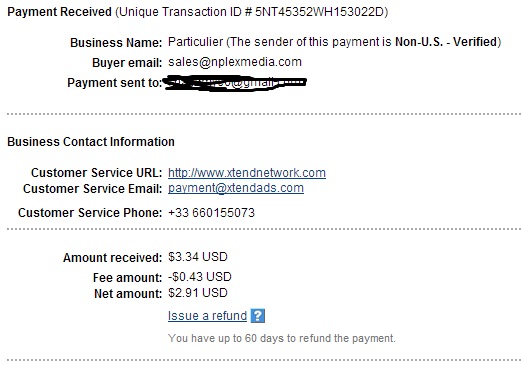Screen dimensions: 522x365
Task: Click the Business Name label
Action: [116, 43]
